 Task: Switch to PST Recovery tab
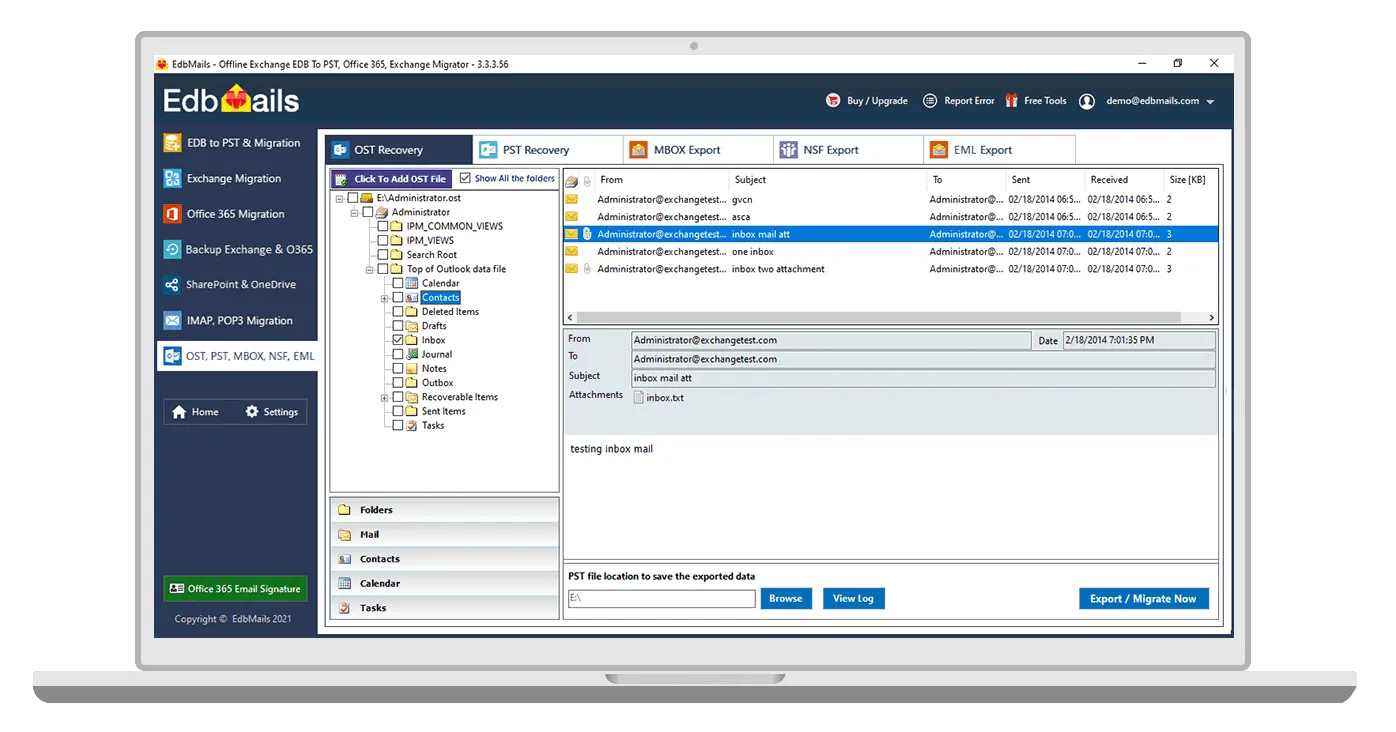click(x=548, y=150)
